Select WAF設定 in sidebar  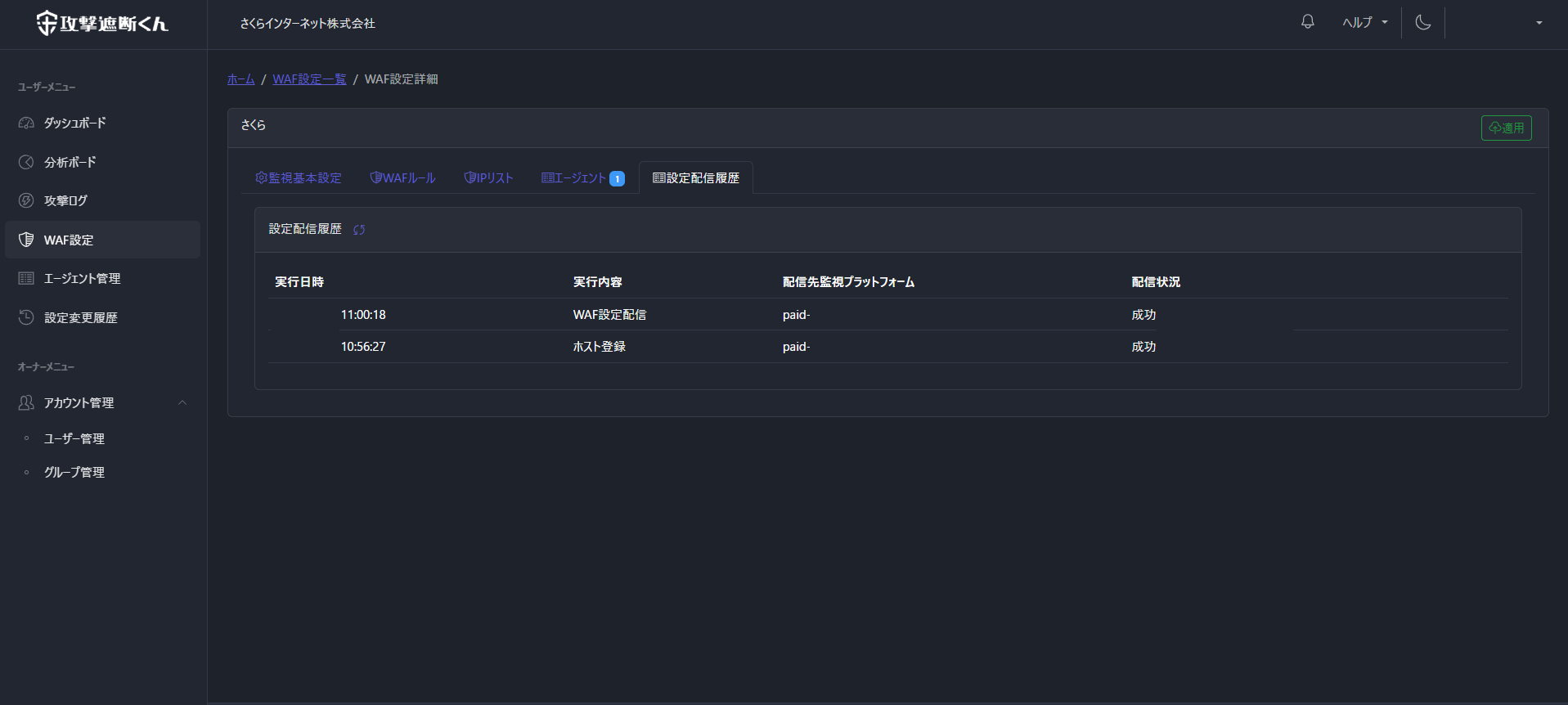(69, 240)
